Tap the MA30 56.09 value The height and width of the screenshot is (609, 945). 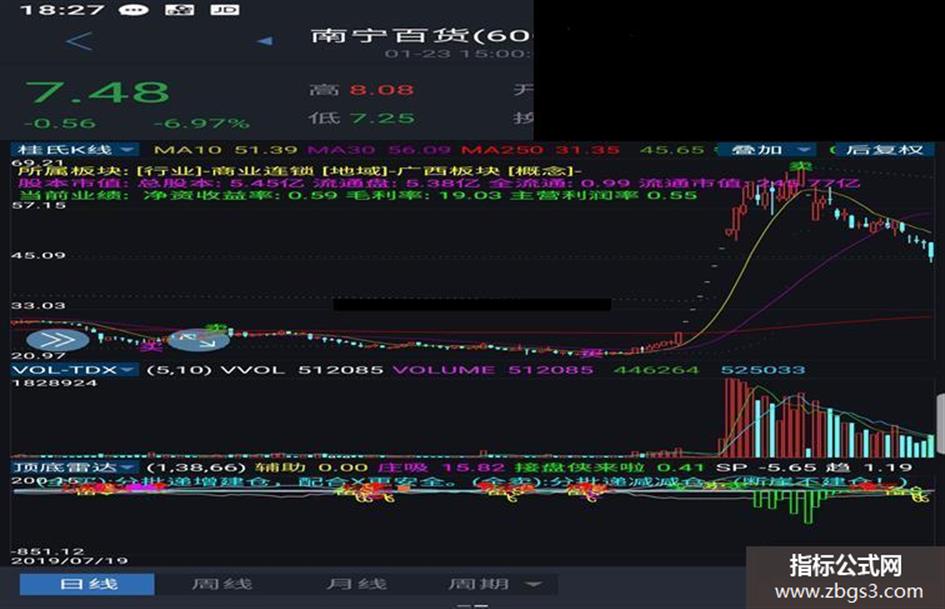click(379, 150)
